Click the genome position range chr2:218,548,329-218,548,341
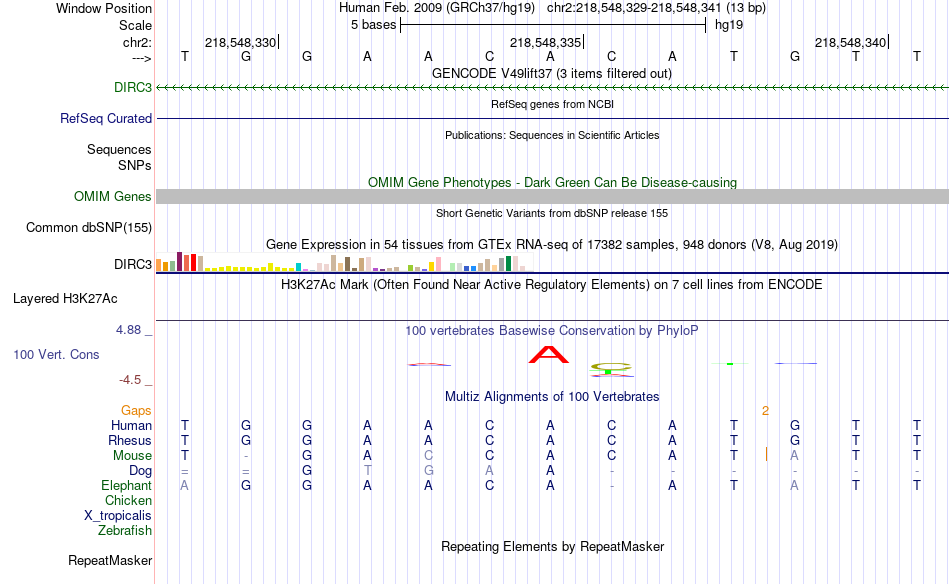This screenshot has width=950, height=584. click(x=634, y=8)
